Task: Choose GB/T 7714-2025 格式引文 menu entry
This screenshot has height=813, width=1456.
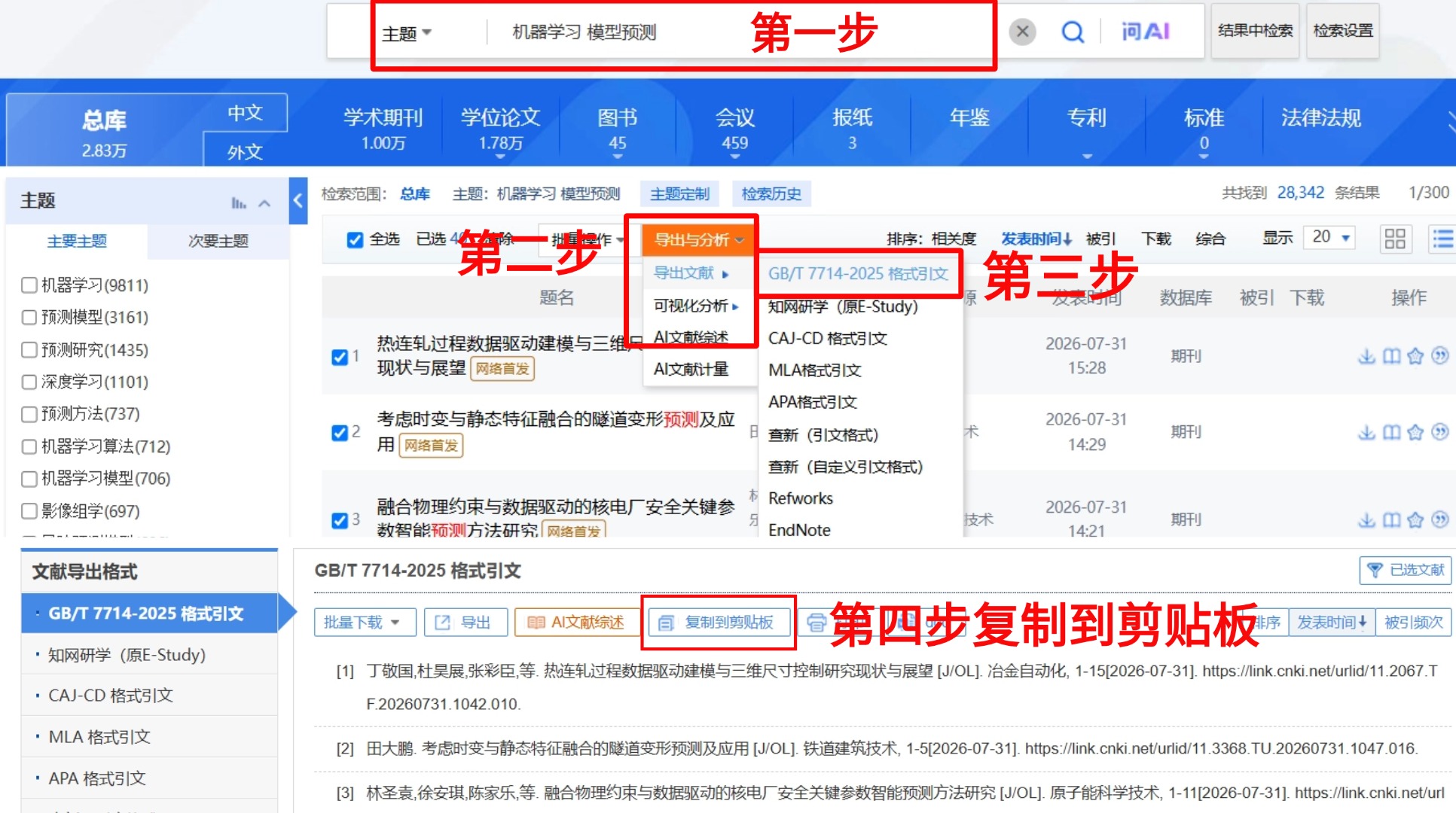Action: point(858,273)
